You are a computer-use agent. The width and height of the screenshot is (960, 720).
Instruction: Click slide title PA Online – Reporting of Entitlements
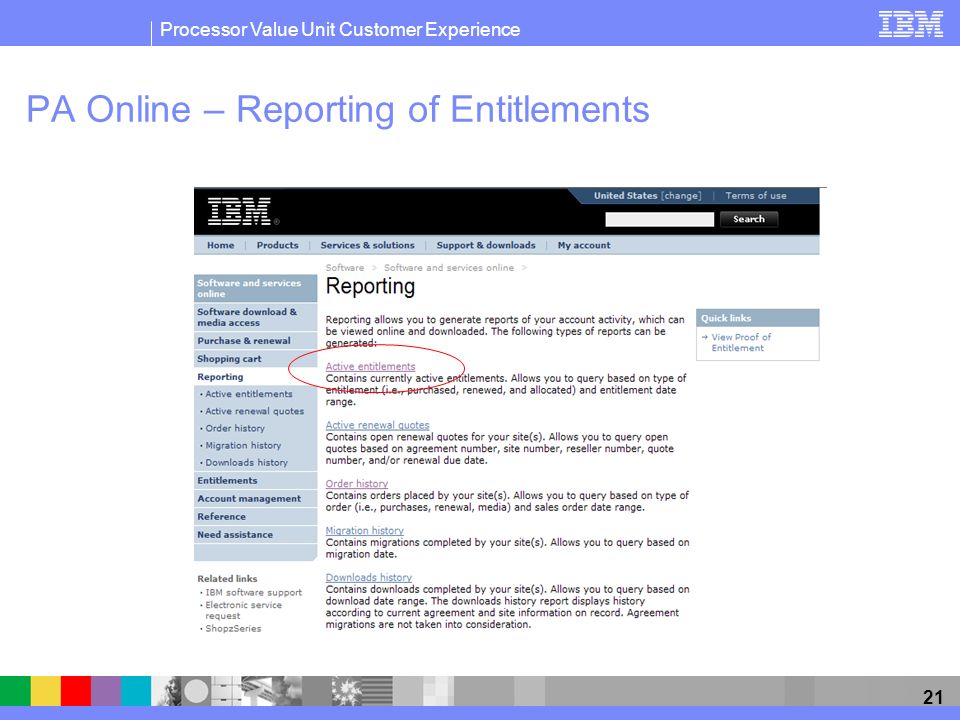[337, 110]
